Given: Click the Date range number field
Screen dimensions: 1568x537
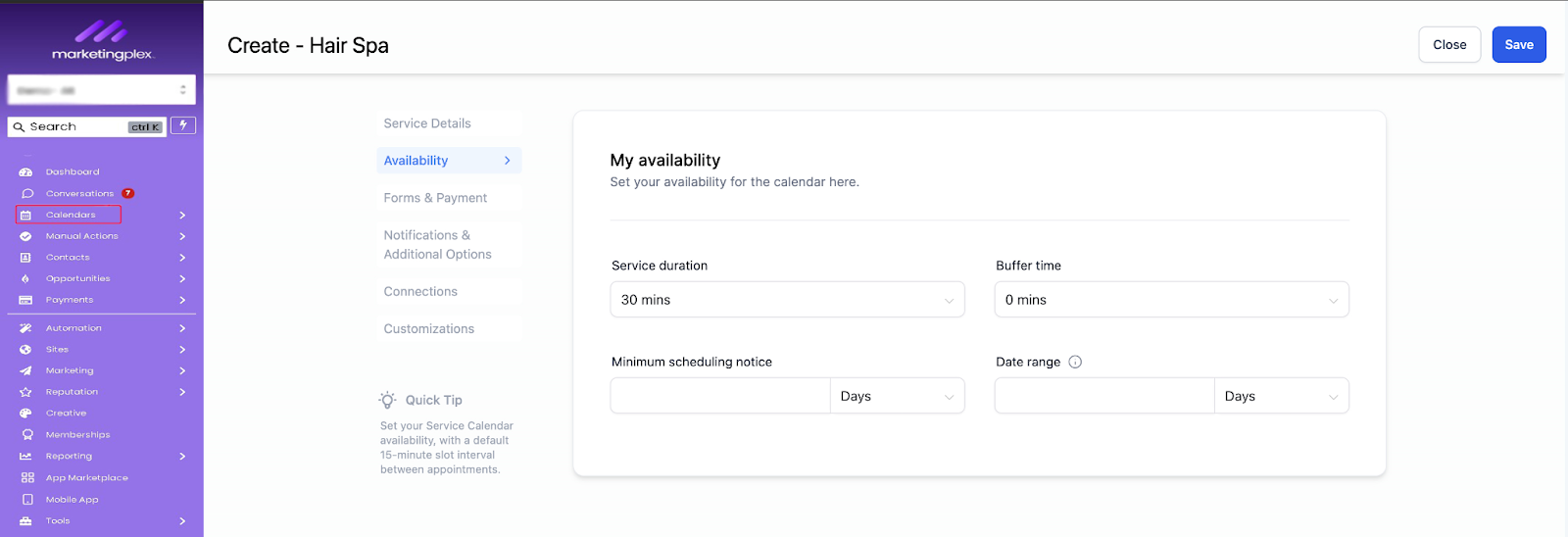Looking at the screenshot, I should (x=1104, y=396).
